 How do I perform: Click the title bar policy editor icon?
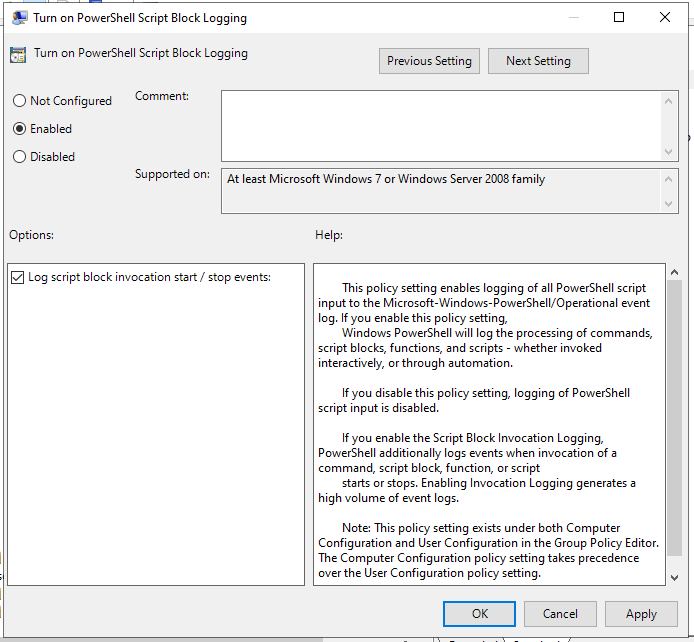tap(19, 18)
